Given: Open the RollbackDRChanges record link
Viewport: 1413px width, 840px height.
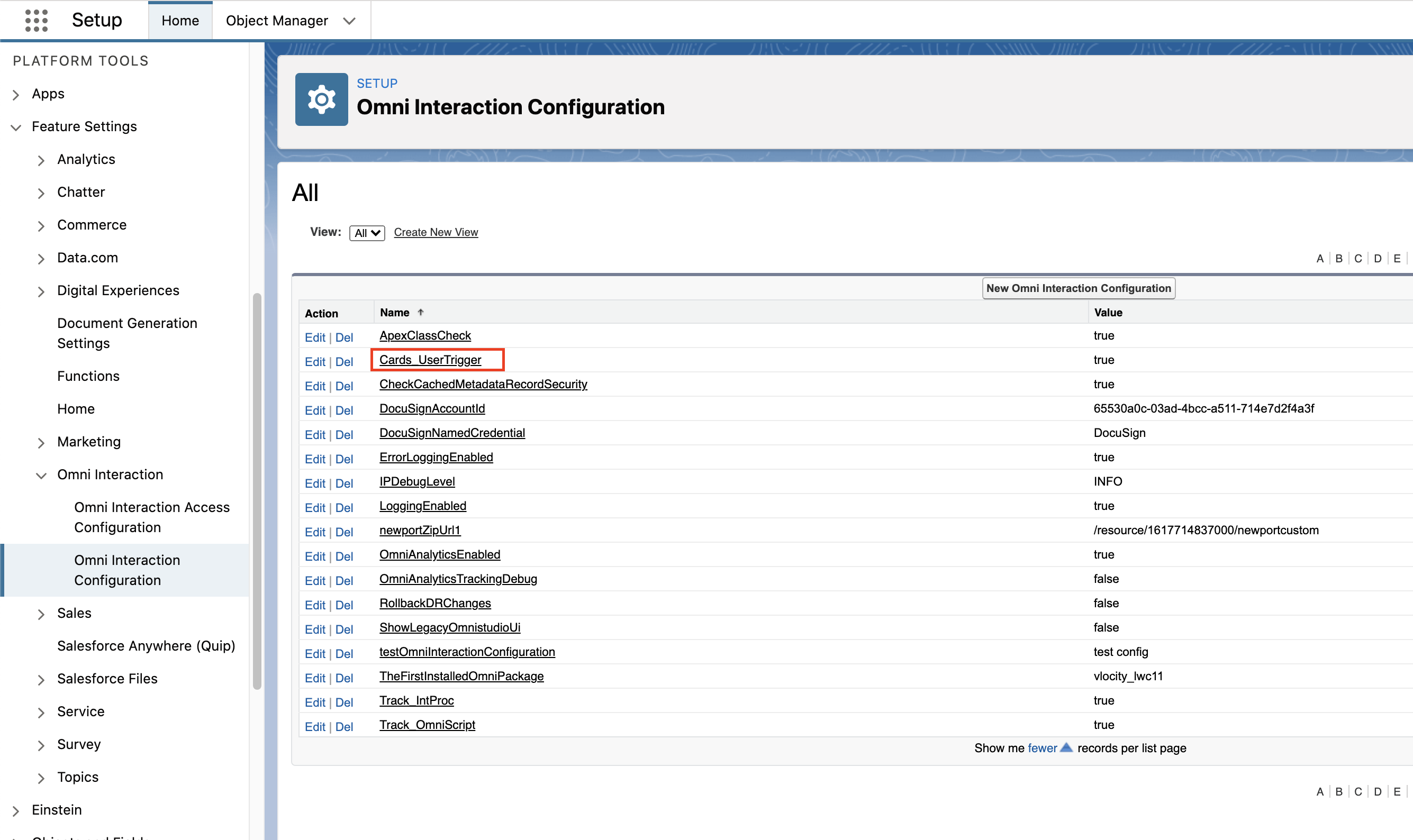Looking at the screenshot, I should [x=435, y=604].
